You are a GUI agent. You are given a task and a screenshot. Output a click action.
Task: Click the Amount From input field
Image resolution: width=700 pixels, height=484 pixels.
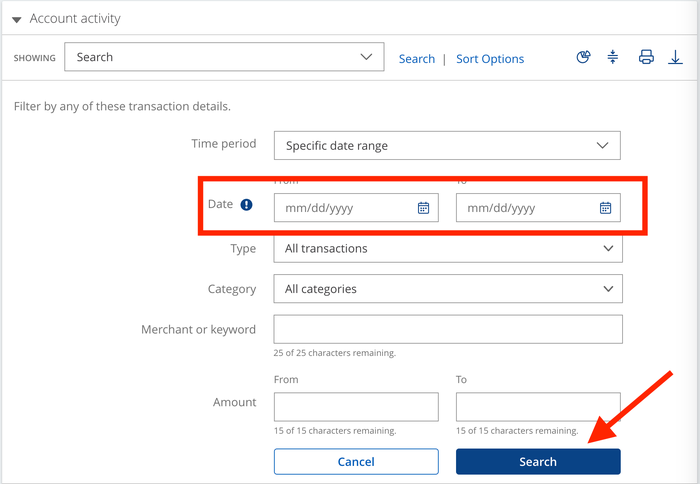click(x=356, y=407)
